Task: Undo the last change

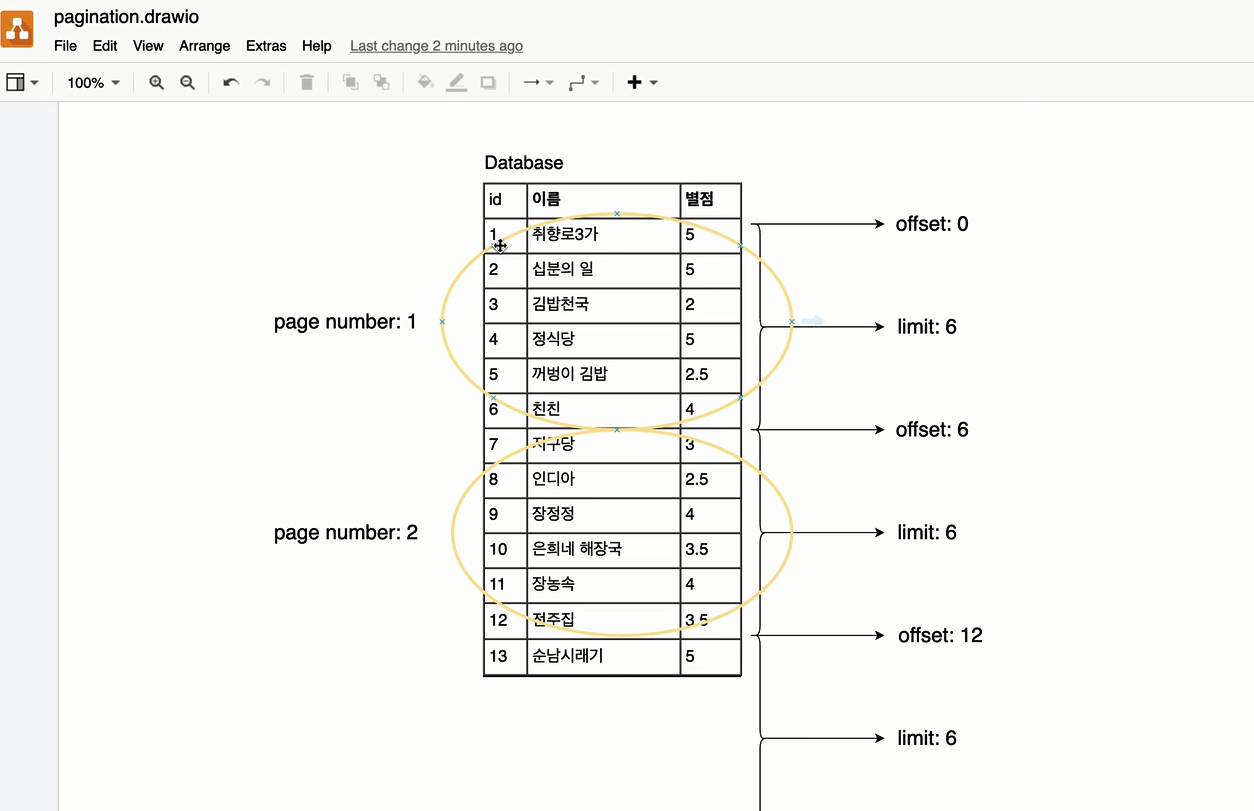Action: [x=231, y=83]
